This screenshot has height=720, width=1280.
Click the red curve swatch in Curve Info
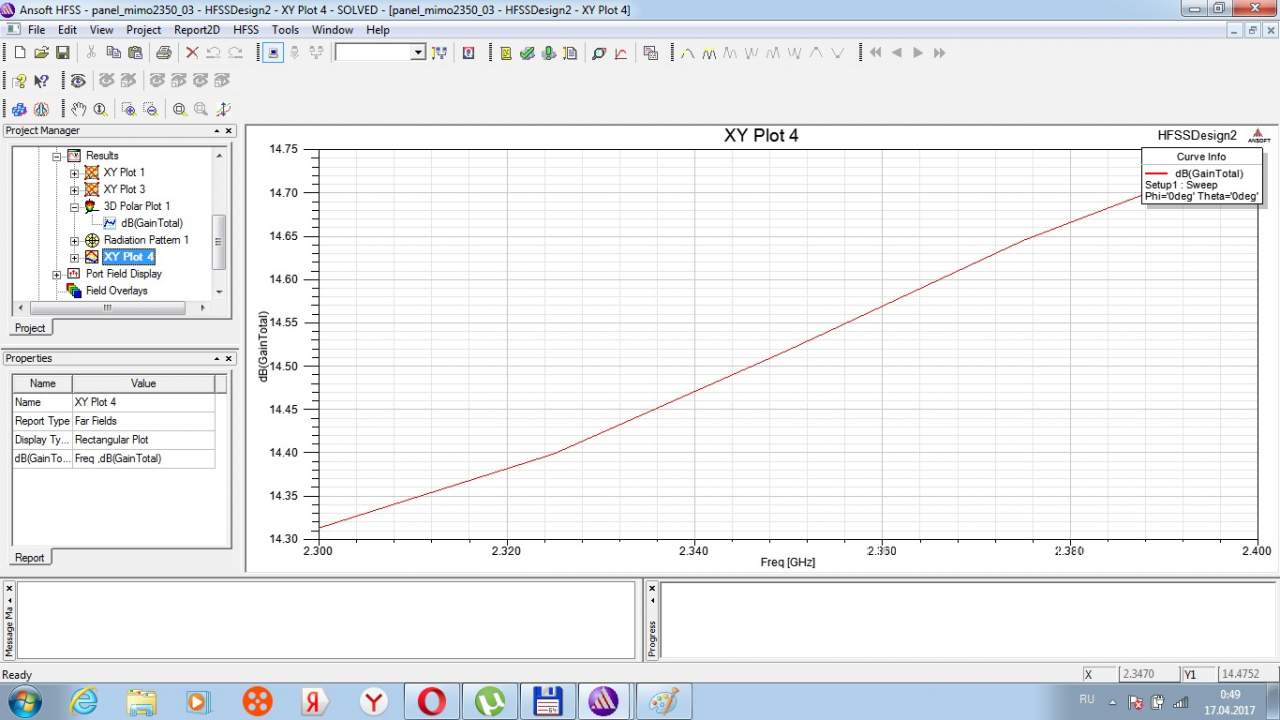pos(1156,174)
